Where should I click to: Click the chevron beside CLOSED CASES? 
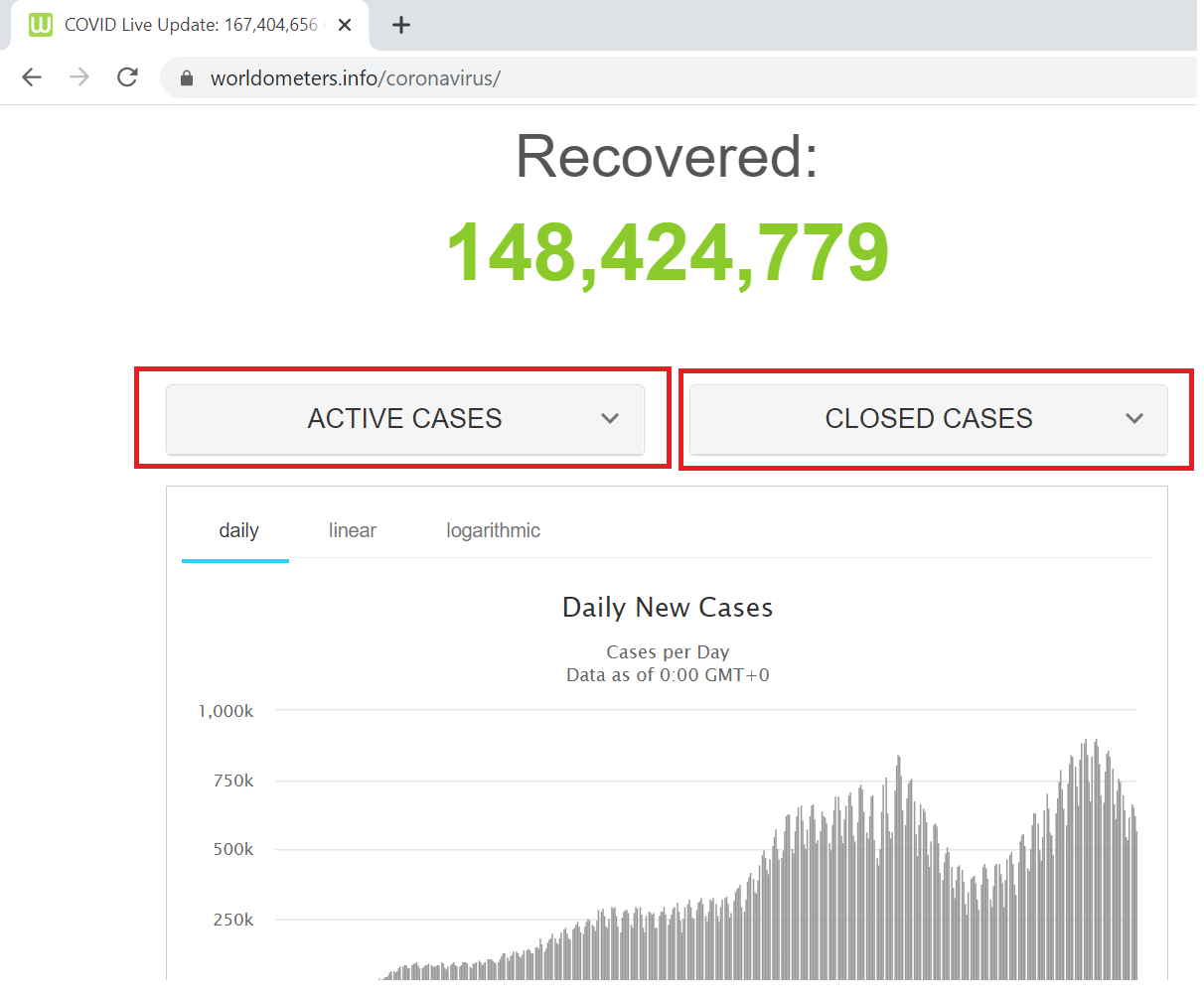click(x=1134, y=419)
